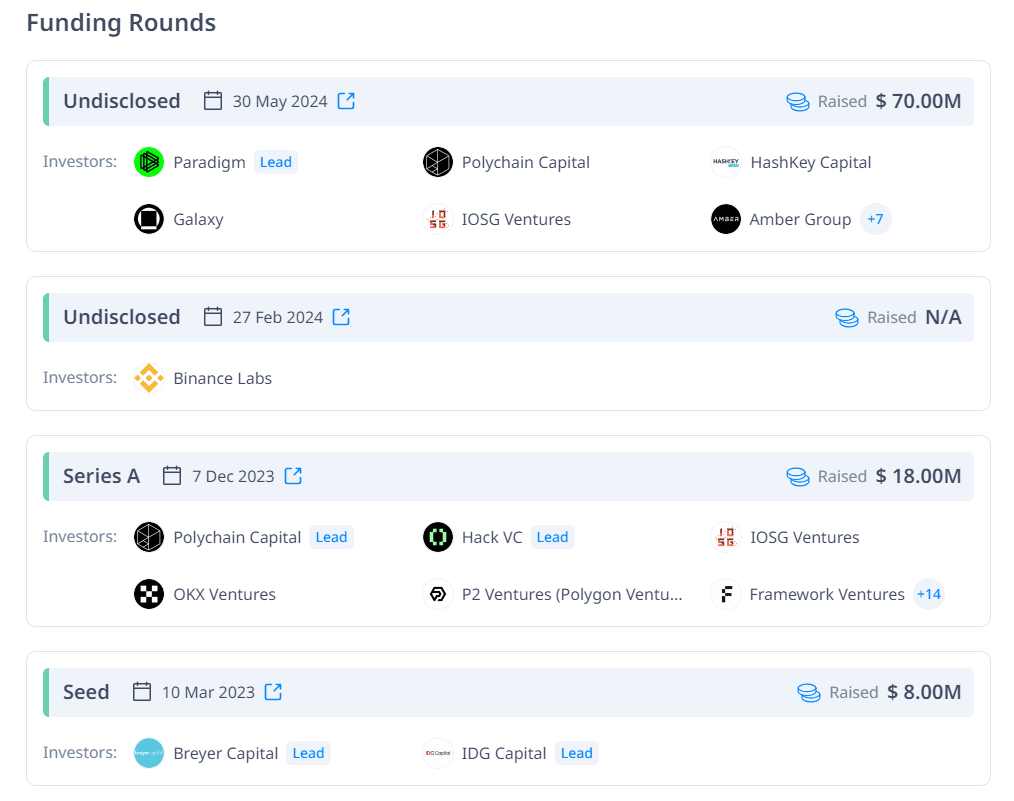This screenshot has width=1014, height=801.
Task: Expand the +7 more investors badge
Action: coord(875,219)
